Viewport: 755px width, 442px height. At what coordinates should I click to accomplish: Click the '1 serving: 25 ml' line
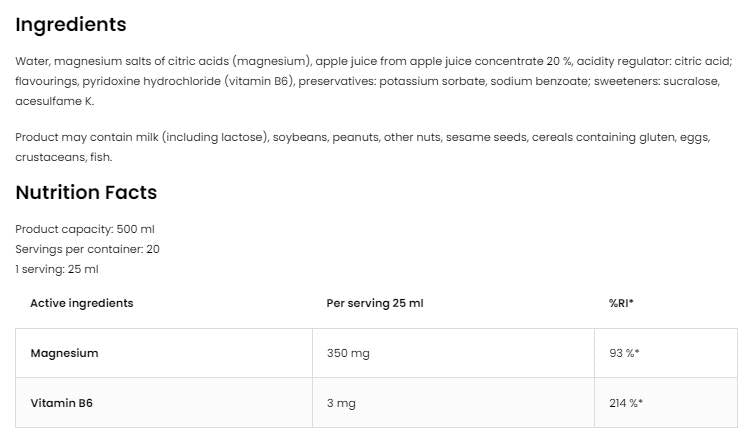click(57, 269)
